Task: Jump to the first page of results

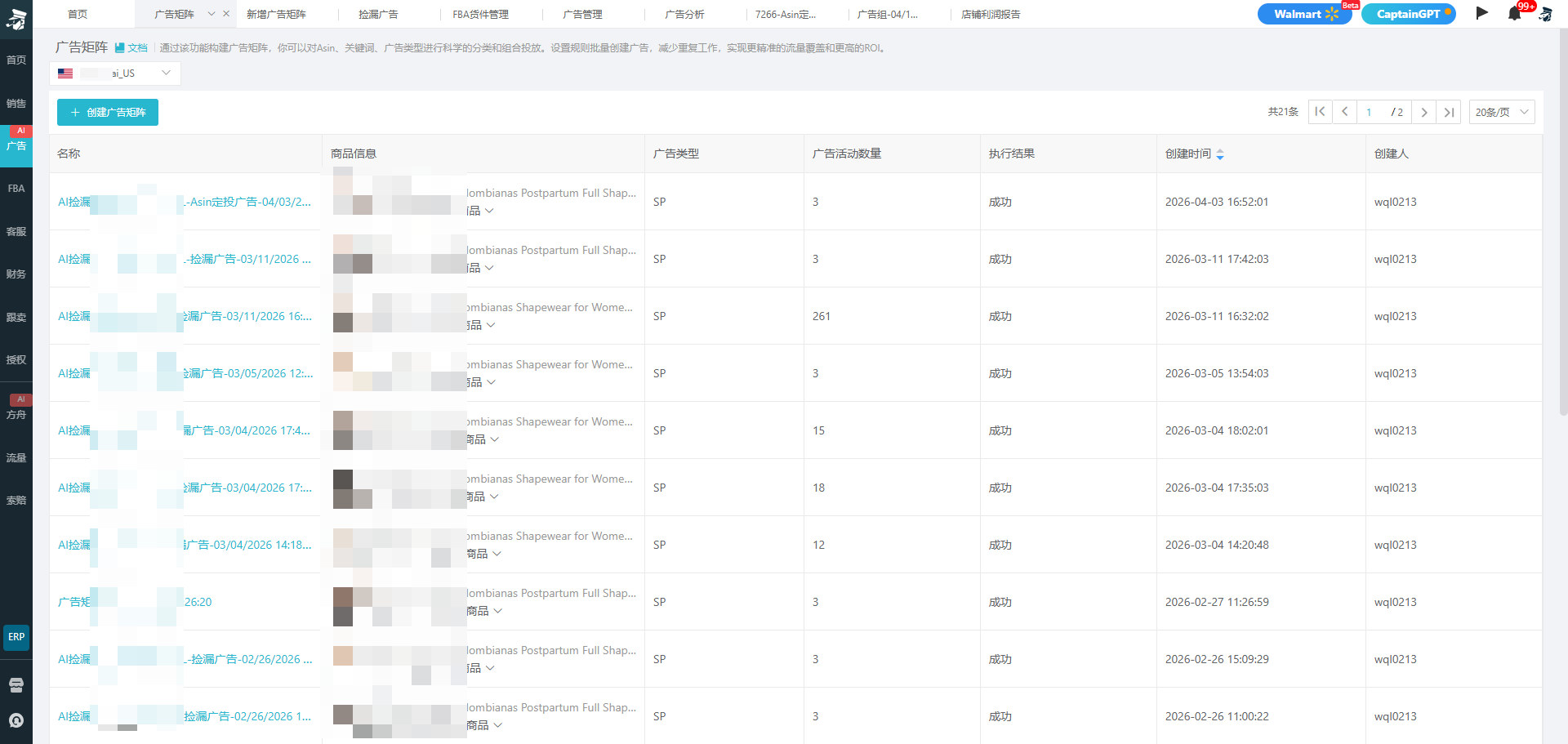Action: (1320, 112)
